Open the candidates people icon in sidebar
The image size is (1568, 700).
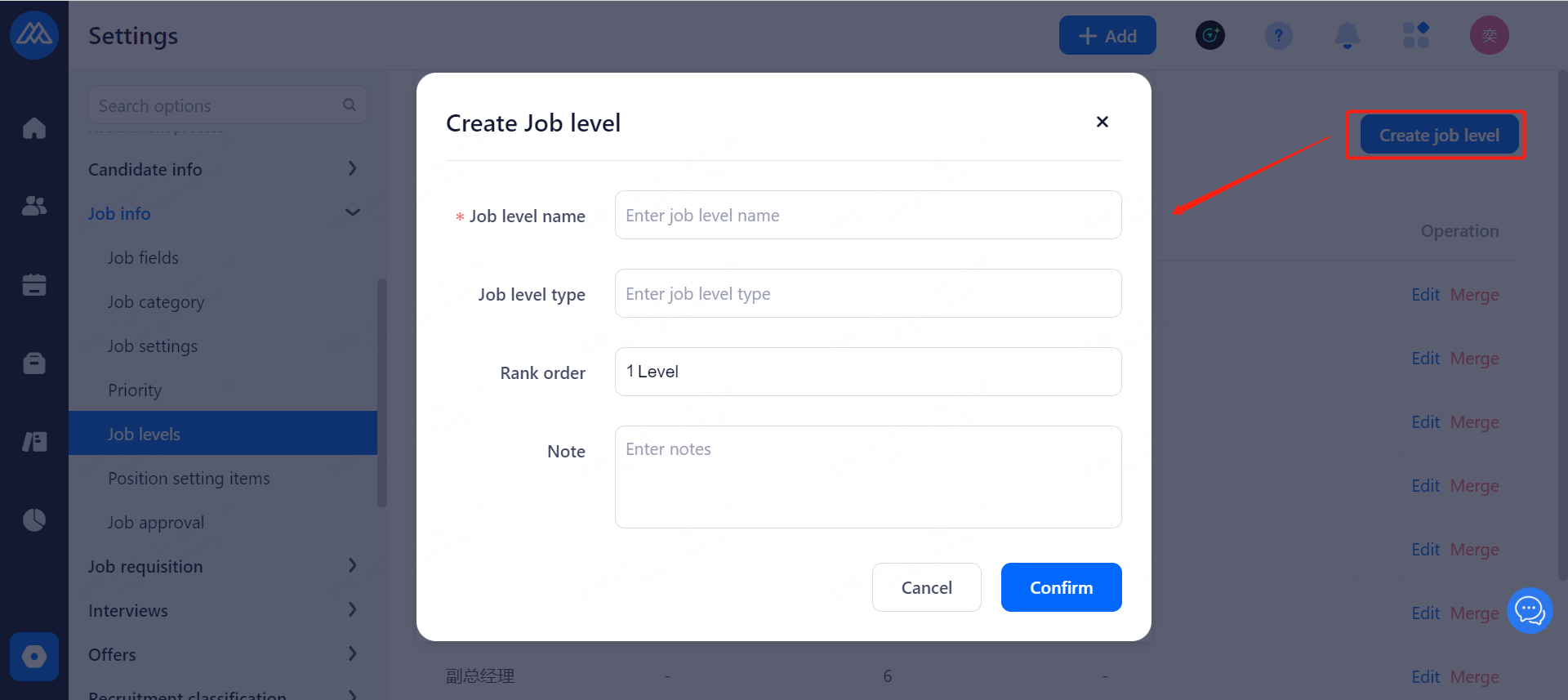tap(34, 206)
